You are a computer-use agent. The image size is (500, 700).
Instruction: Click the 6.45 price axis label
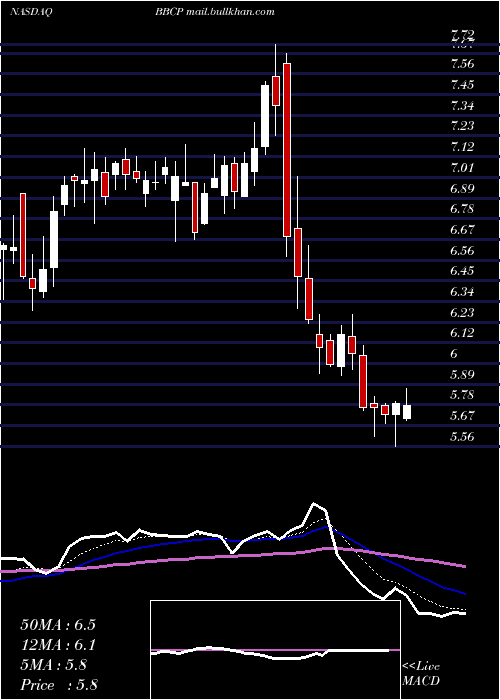click(x=462, y=271)
